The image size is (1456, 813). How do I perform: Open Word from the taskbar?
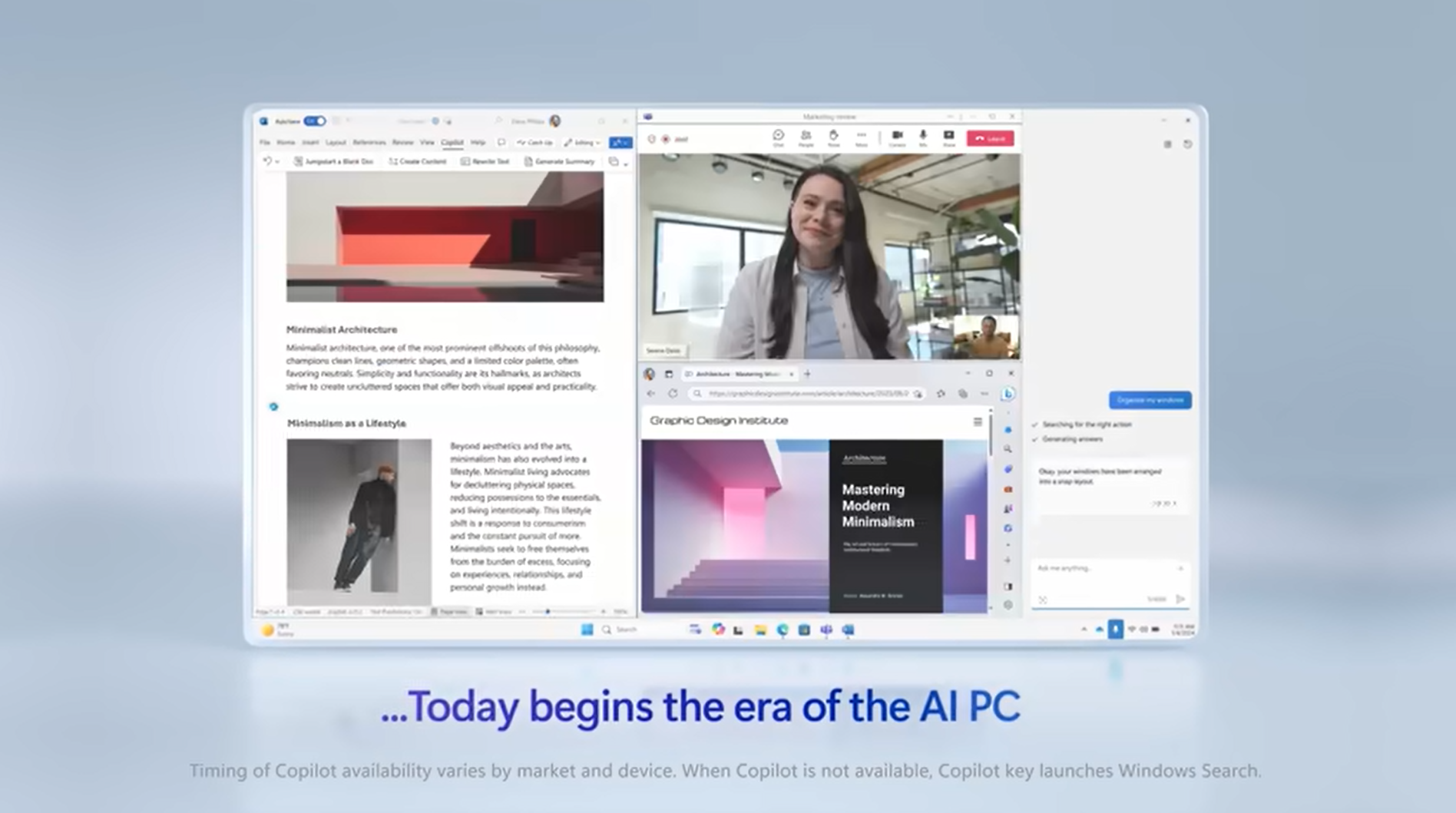click(848, 630)
